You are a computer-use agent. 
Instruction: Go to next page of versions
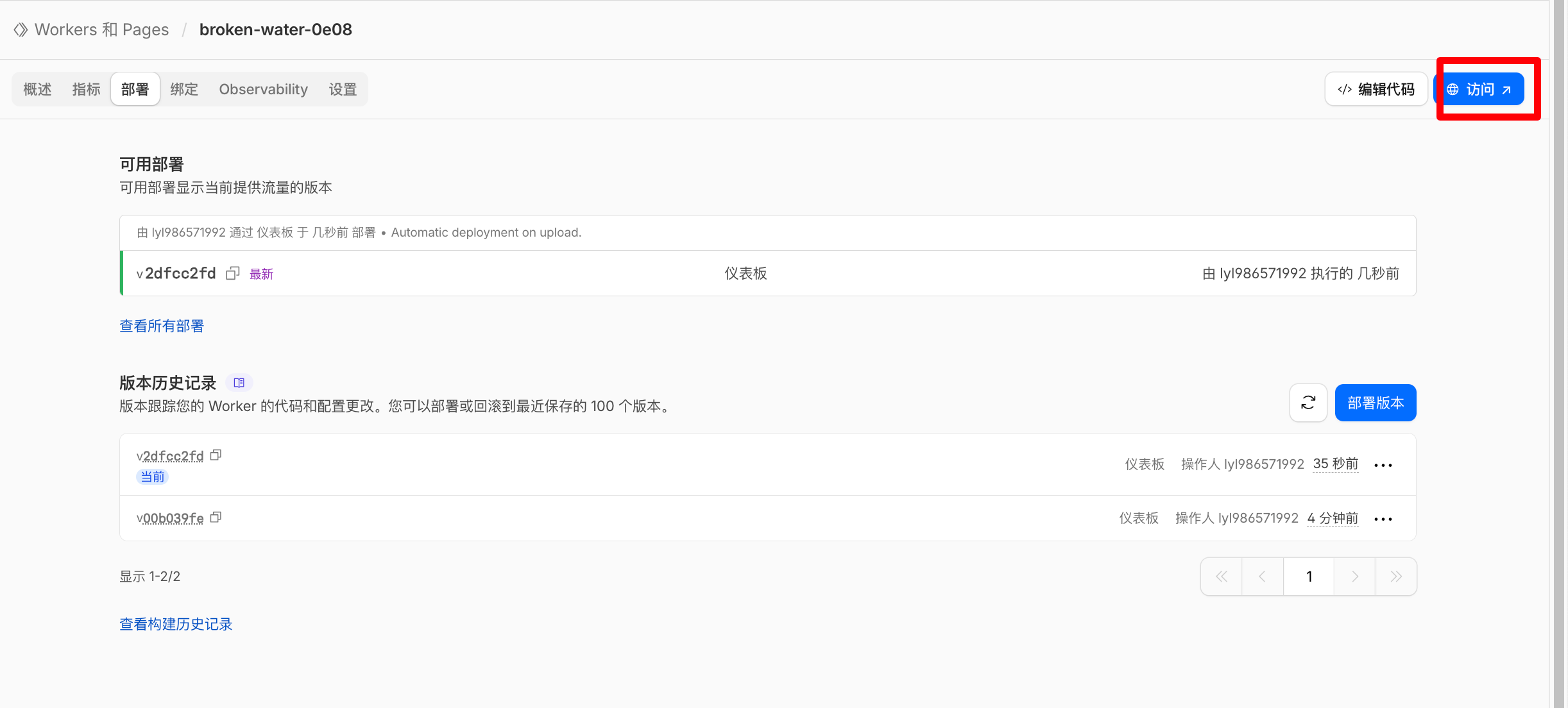point(1354,577)
